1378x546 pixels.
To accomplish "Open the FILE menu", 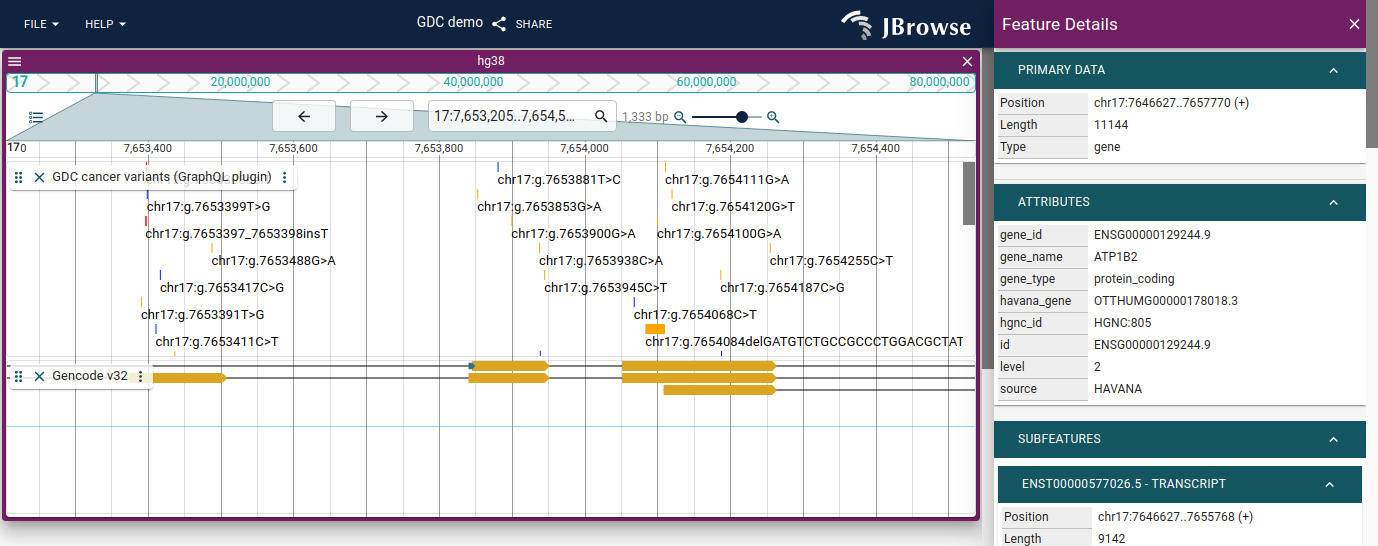I will [41, 23].
